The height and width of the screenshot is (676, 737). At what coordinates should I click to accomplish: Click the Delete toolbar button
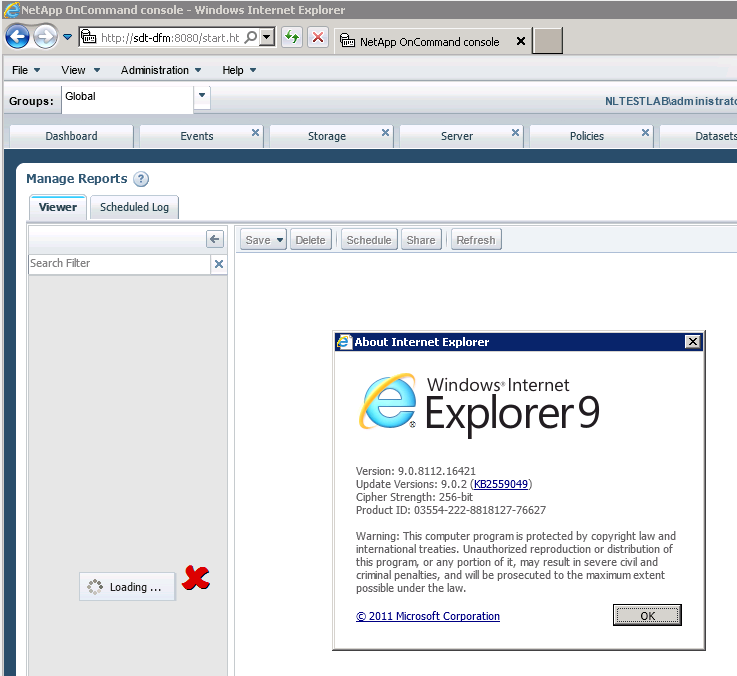coord(311,240)
